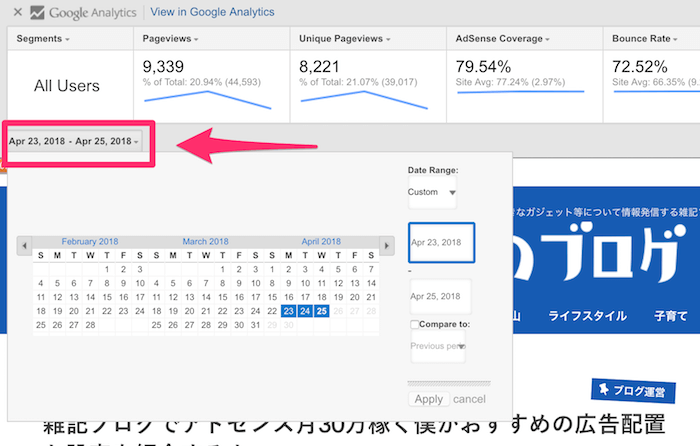Pick February 14 in the calendar
Image resolution: width=700 pixels, height=446 pixels.
pos(90,297)
